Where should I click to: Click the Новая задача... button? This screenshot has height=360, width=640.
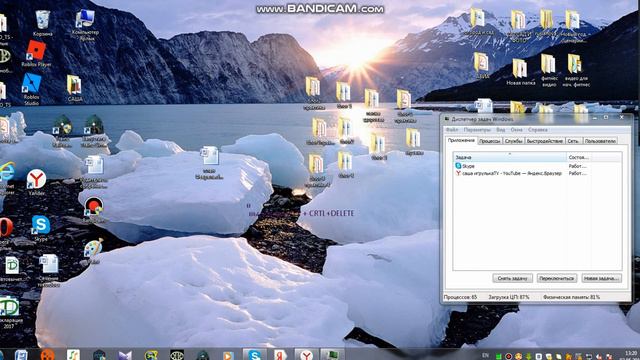pyautogui.click(x=602, y=278)
